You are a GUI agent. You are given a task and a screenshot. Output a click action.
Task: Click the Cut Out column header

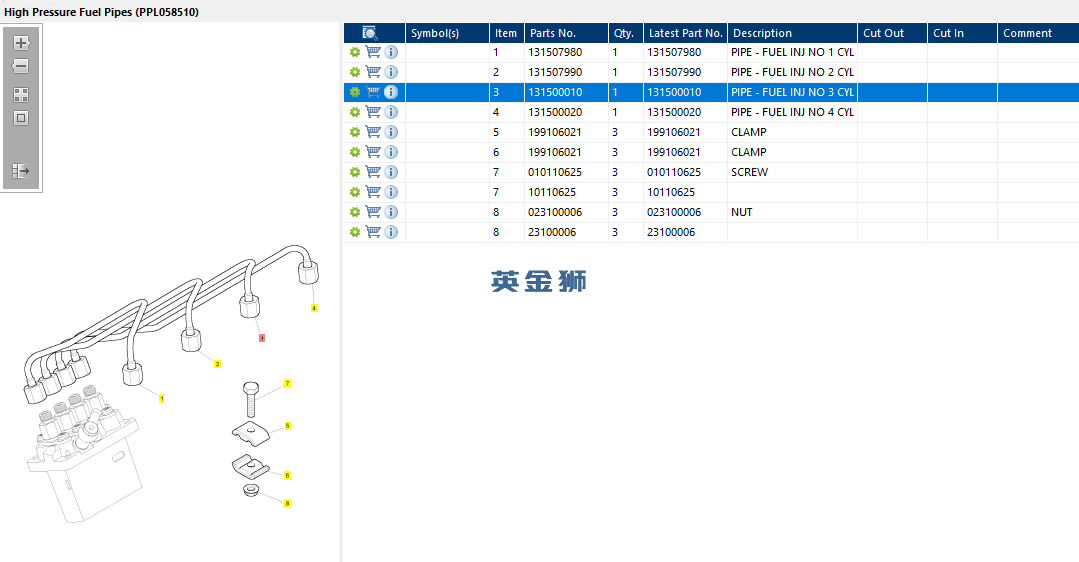[x=893, y=33]
